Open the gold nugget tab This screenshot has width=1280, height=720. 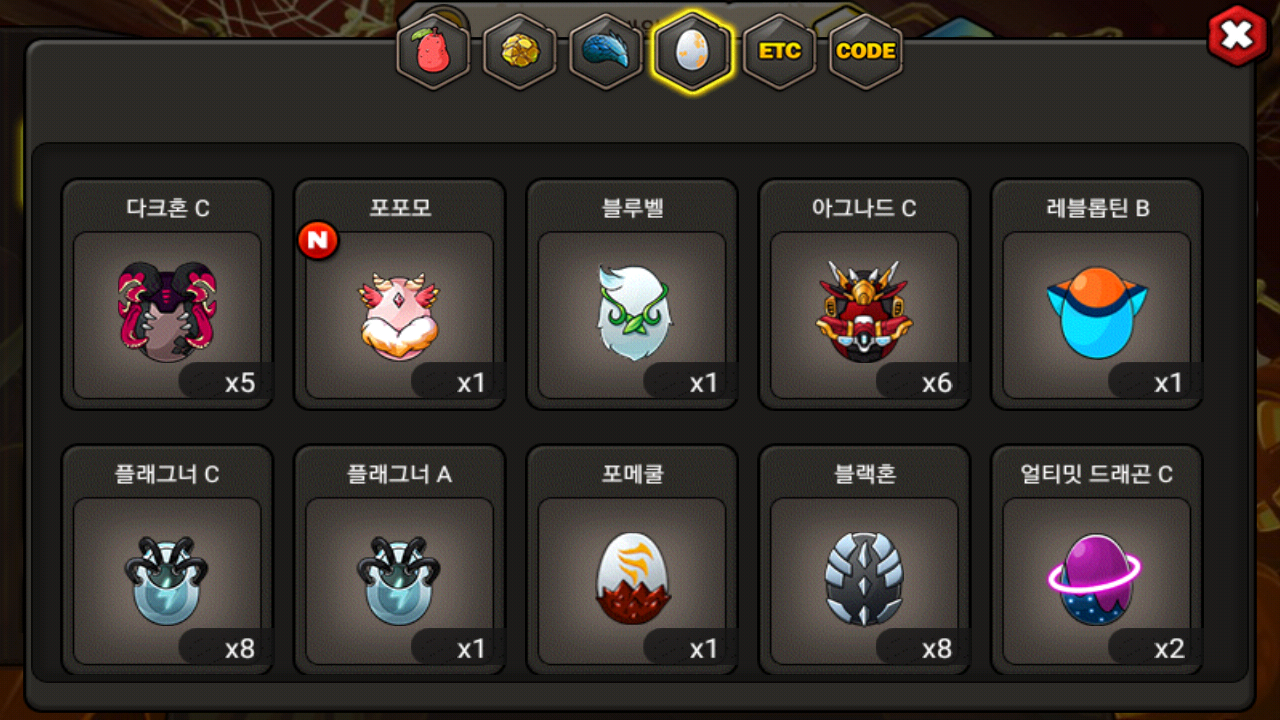point(519,52)
